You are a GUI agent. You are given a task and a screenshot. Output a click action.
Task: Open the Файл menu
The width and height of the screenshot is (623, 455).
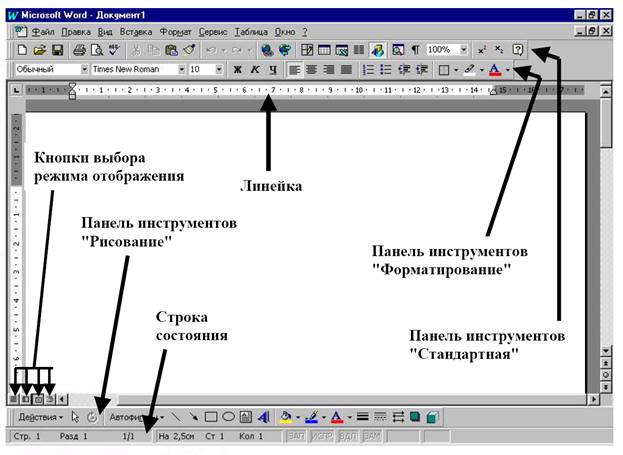tap(42, 32)
